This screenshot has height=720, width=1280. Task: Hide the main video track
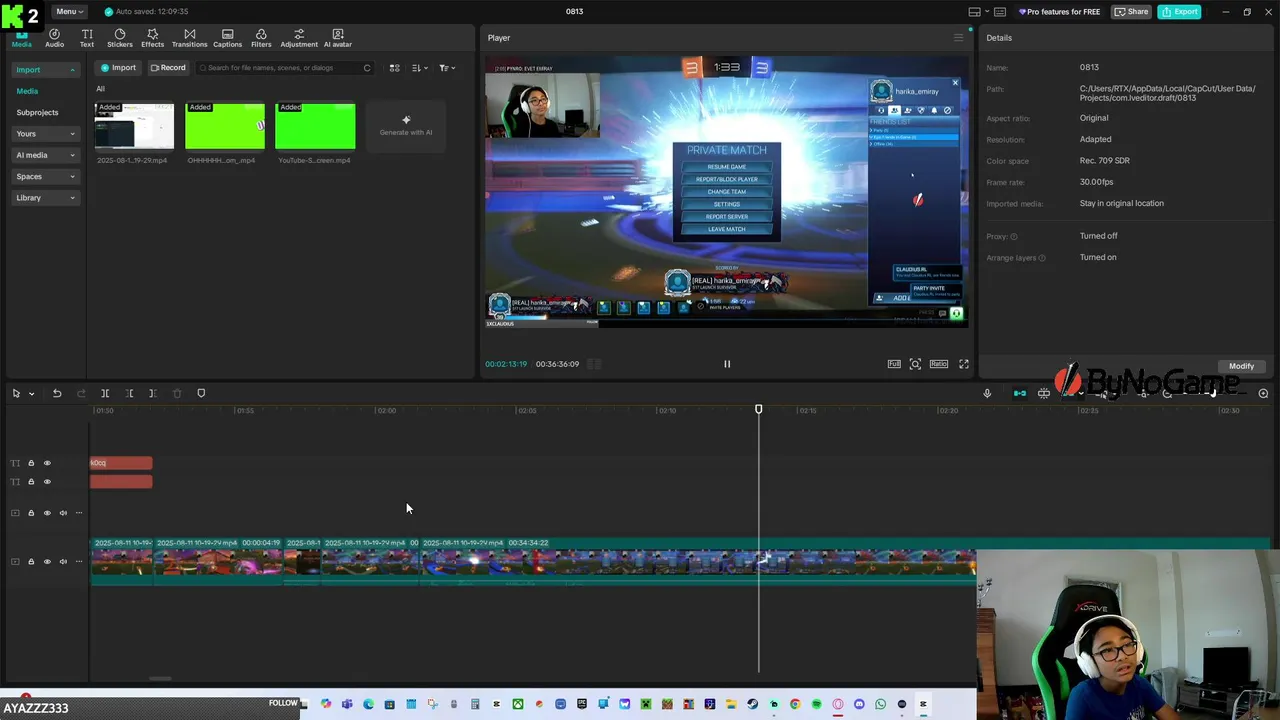(47, 562)
